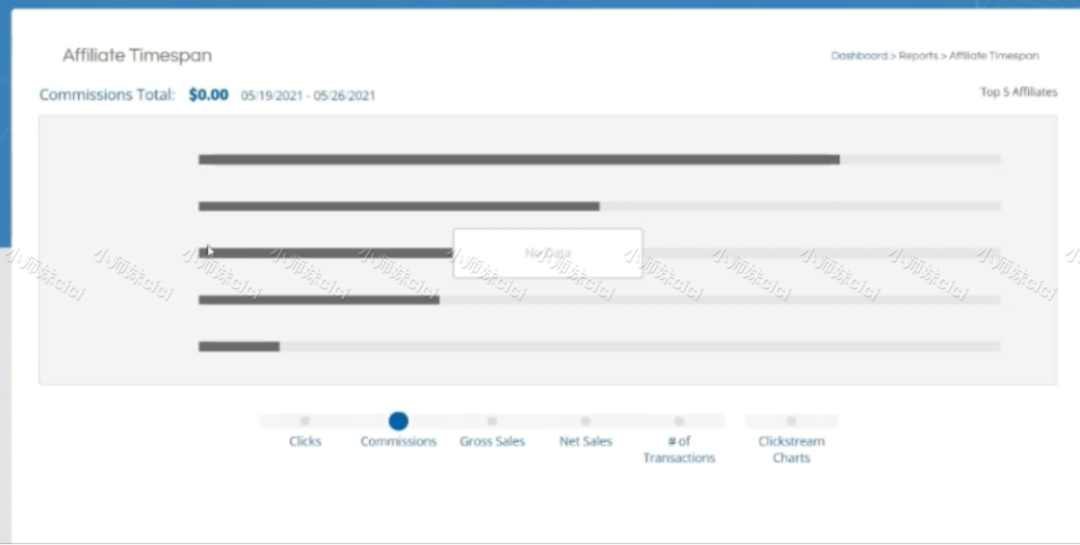Select the Net Sales radio dot
Viewport: 1080px width, 545px height.
(585, 421)
